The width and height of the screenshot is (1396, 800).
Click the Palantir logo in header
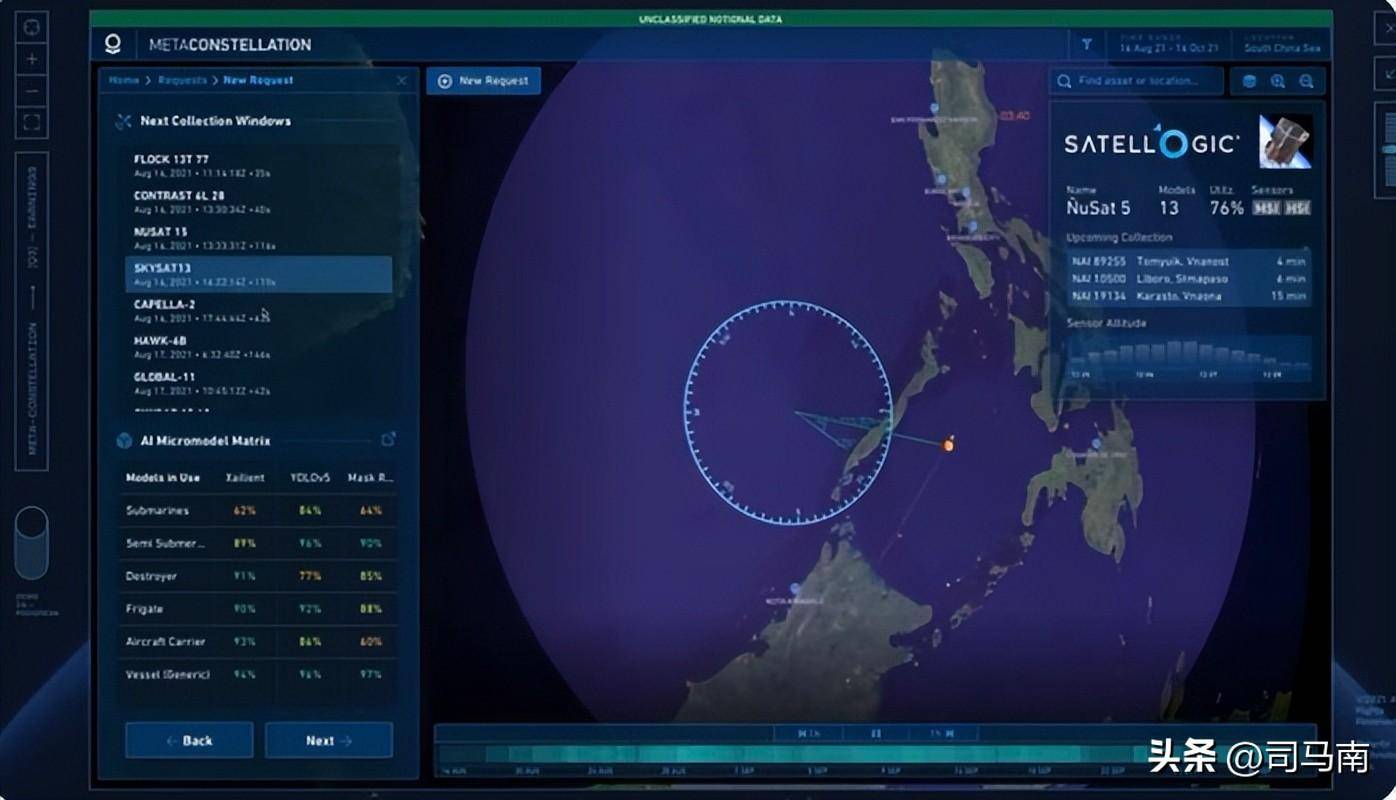coord(113,44)
